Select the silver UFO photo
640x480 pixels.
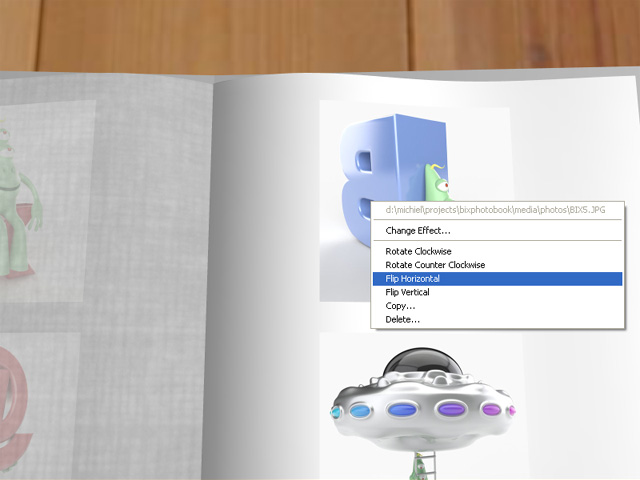click(x=422, y=406)
